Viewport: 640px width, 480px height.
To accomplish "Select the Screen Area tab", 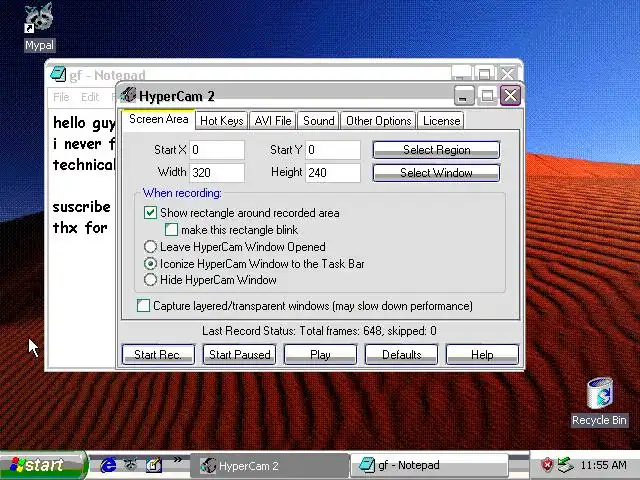I will coord(158,119).
